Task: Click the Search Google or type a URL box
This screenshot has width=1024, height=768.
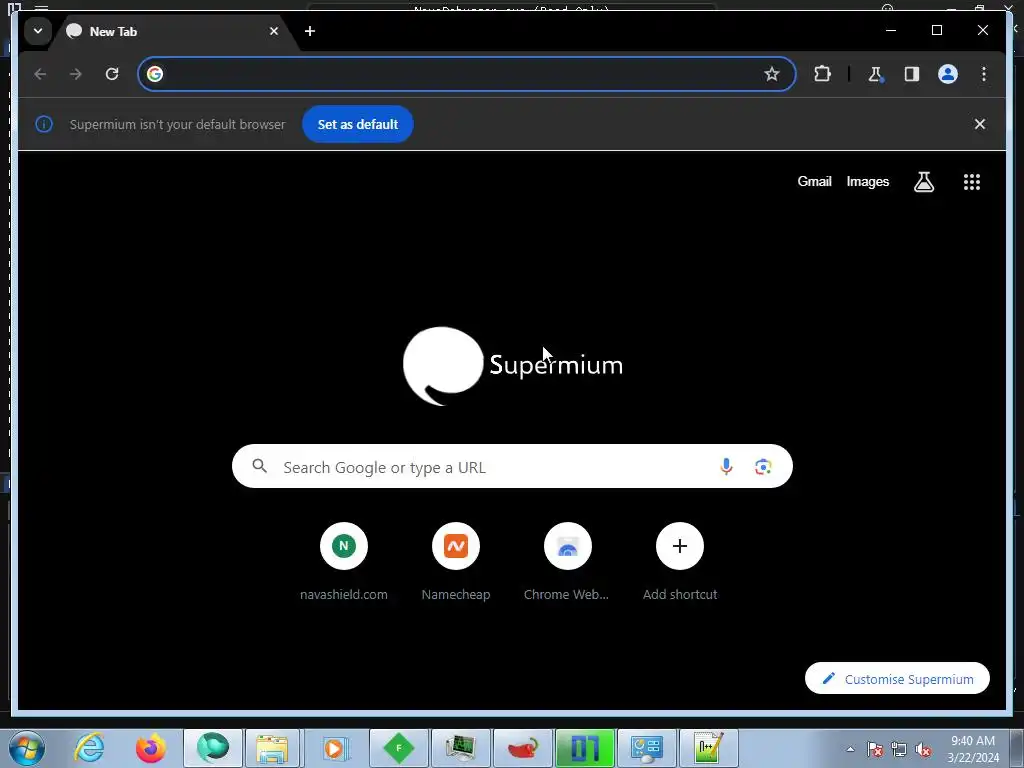Action: pyautogui.click(x=512, y=466)
